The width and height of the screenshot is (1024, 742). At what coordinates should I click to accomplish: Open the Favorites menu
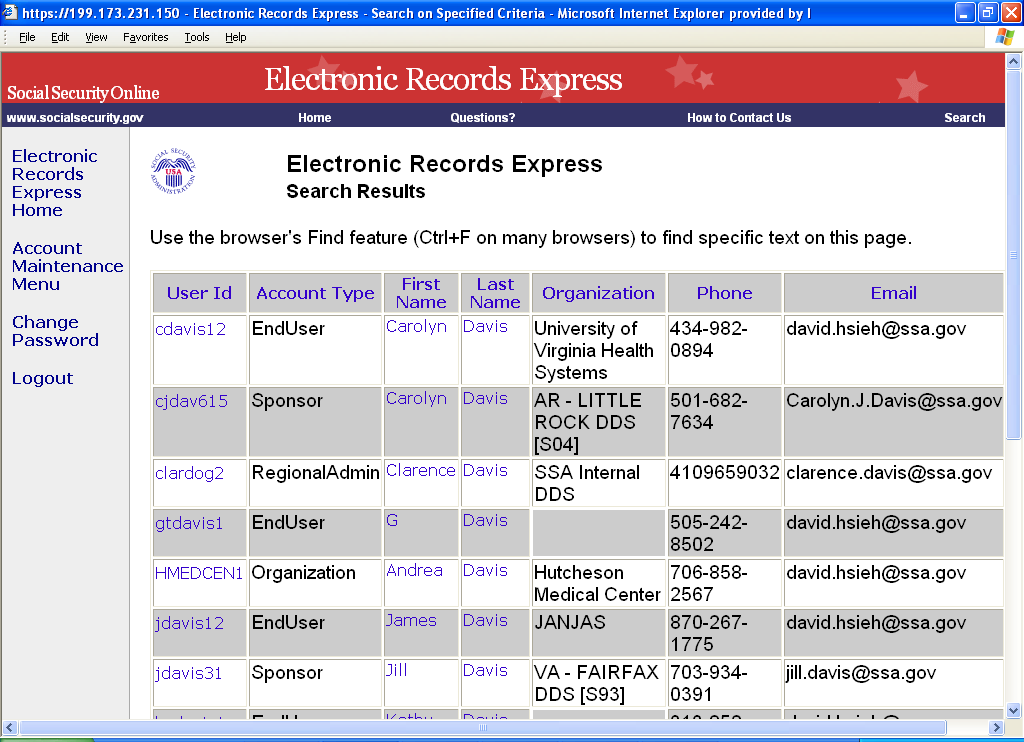146,37
